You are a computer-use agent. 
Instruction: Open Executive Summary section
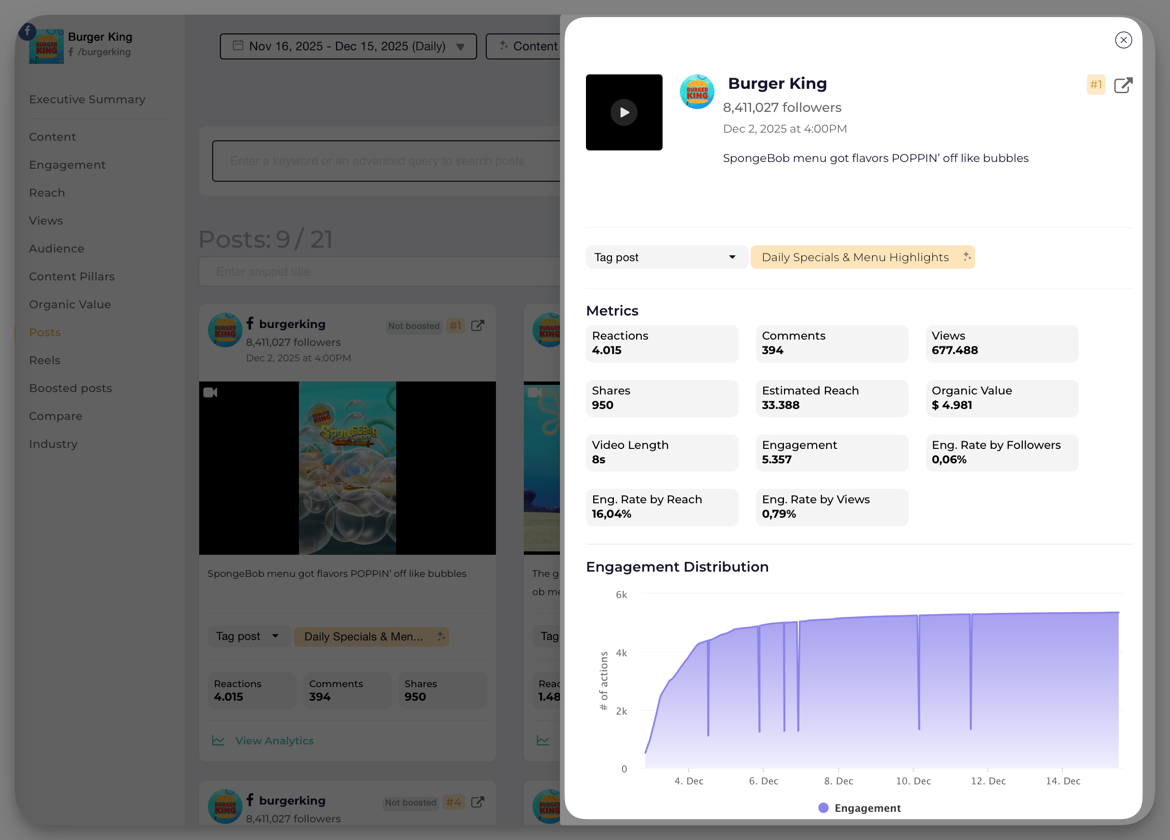point(87,99)
